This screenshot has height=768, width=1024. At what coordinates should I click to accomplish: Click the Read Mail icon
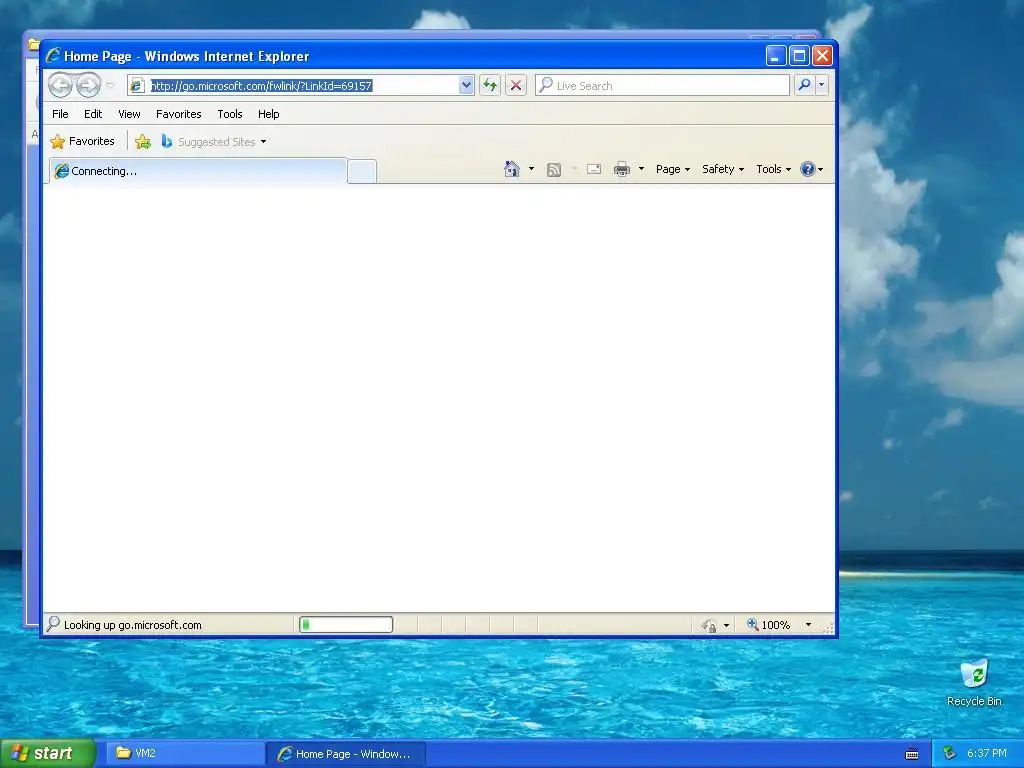pyautogui.click(x=594, y=169)
